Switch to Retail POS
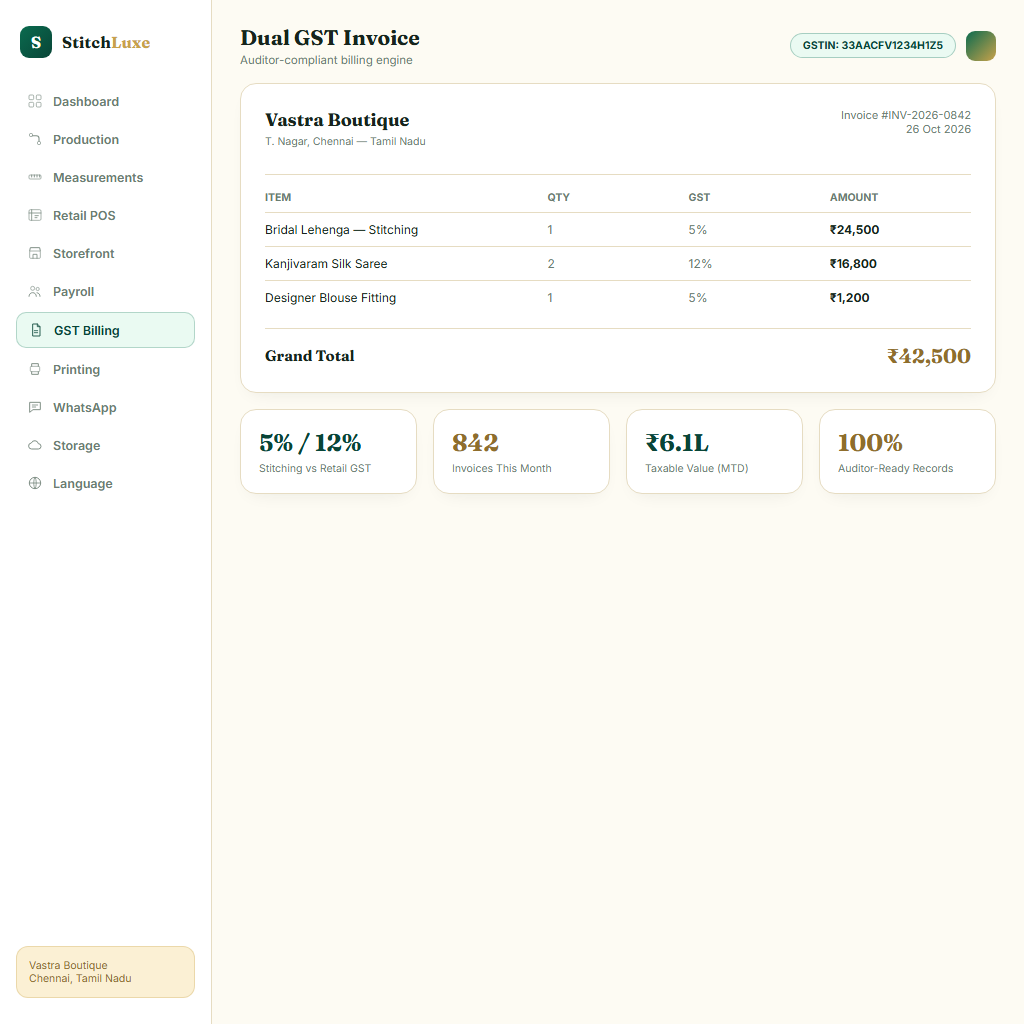This screenshot has height=1024, width=1024. pos(105,215)
